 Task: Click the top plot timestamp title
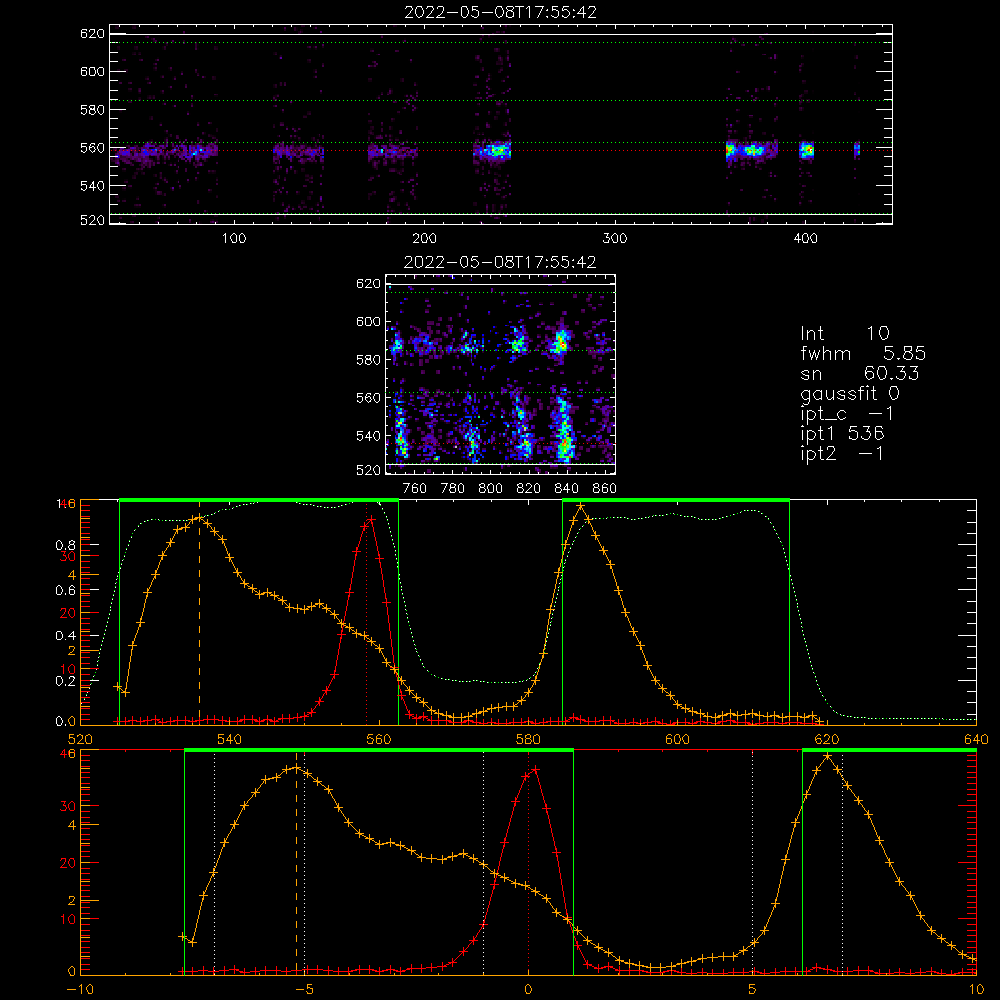coord(500,12)
